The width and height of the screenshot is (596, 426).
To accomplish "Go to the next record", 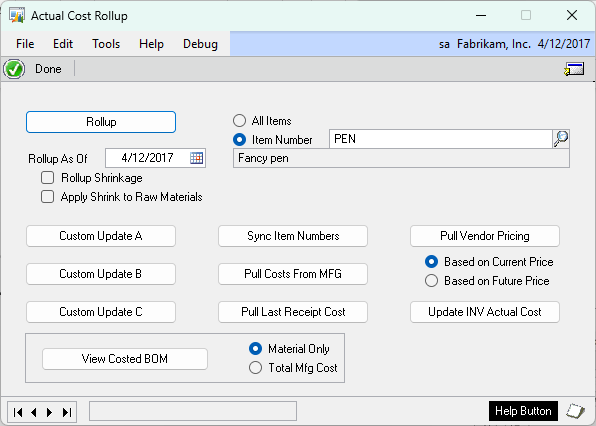I will [49, 412].
